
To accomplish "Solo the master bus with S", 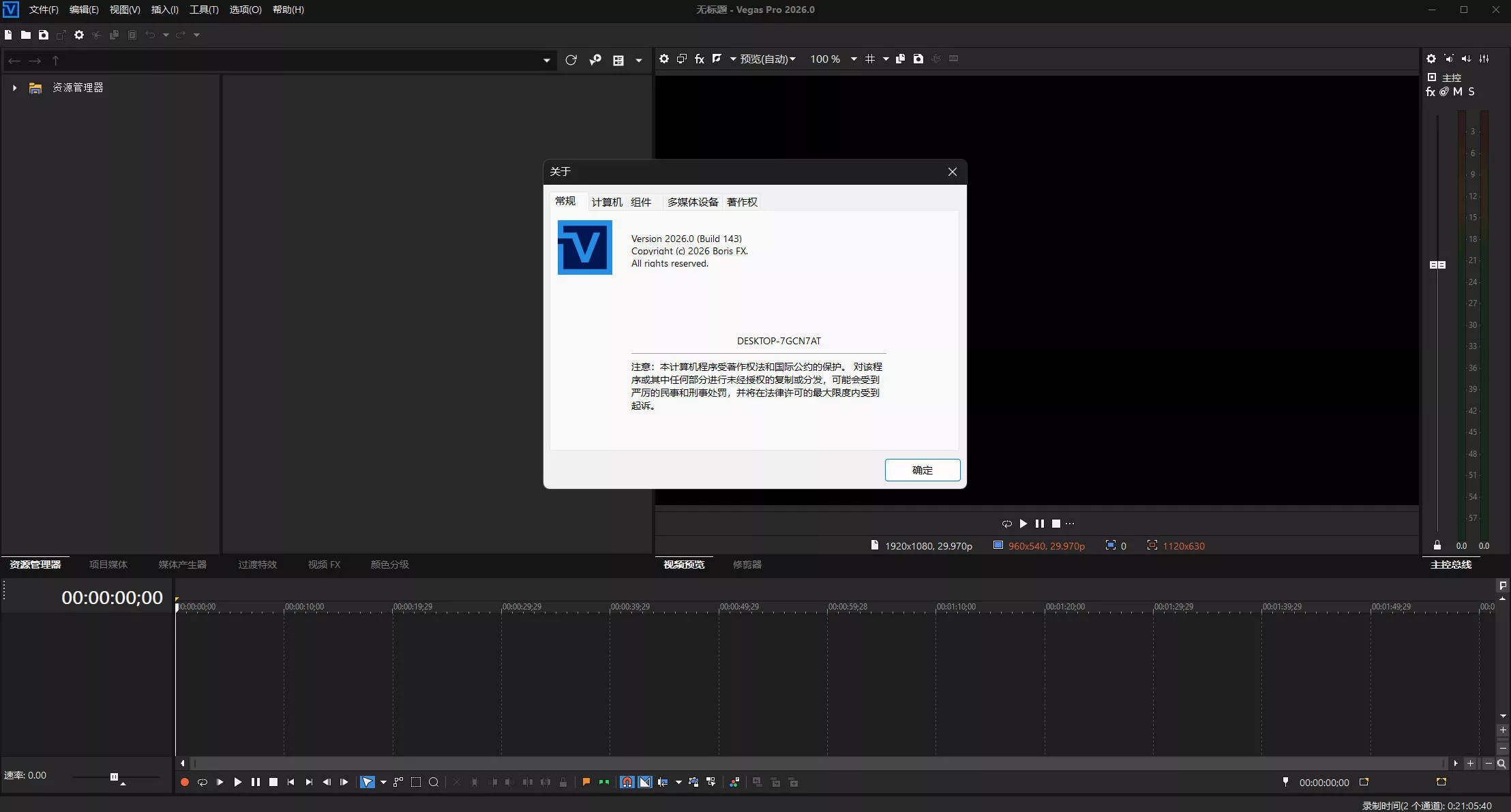I will tap(1471, 91).
